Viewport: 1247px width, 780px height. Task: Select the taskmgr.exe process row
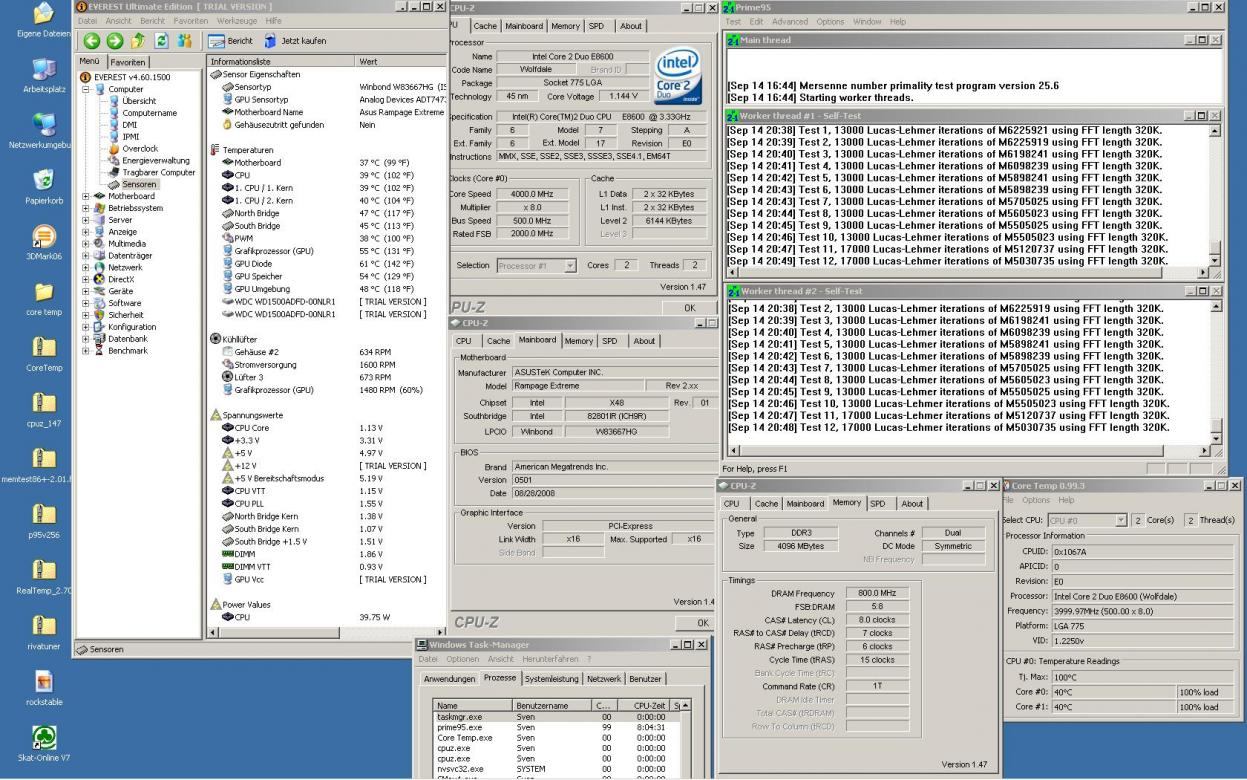point(558,717)
